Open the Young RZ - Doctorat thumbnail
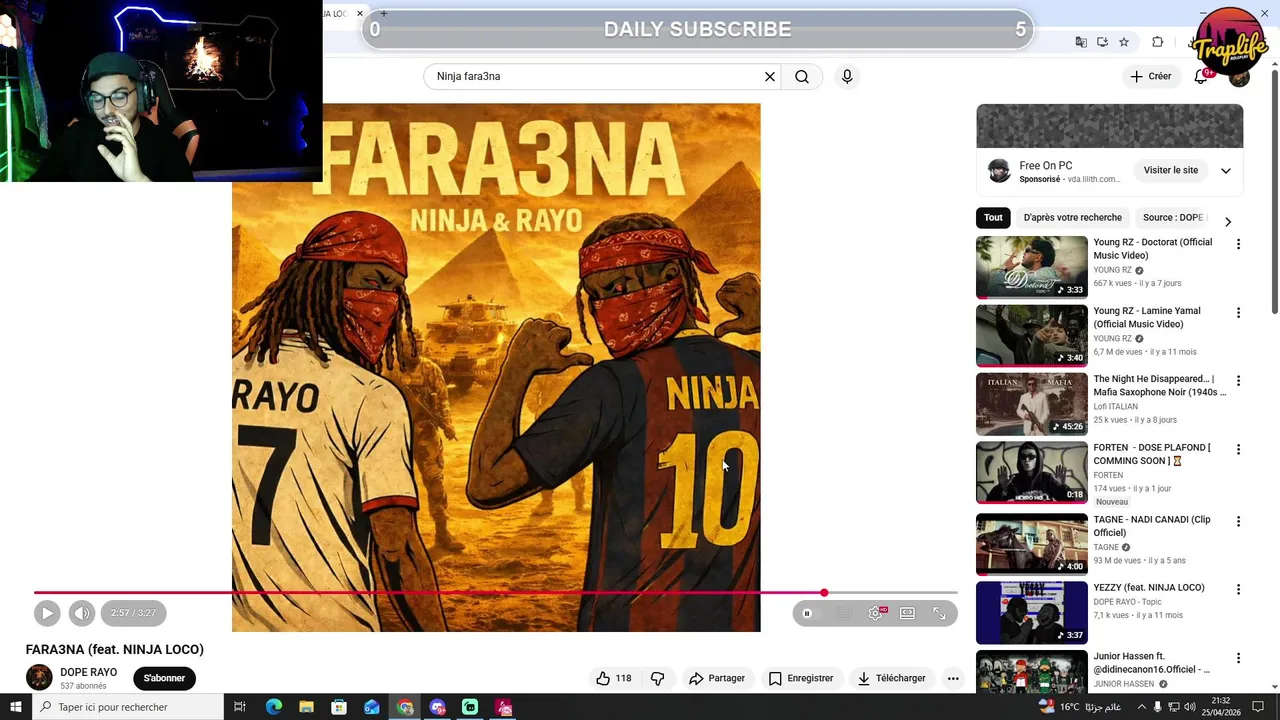 pyautogui.click(x=1031, y=267)
